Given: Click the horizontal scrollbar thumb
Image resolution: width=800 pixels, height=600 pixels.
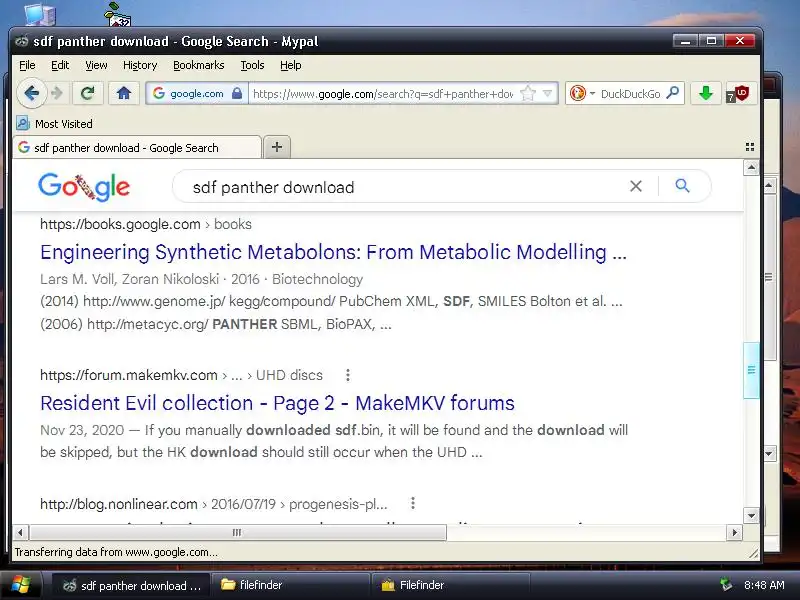Looking at the screenshot, I should pyautogui.click(x=238, y=533).
